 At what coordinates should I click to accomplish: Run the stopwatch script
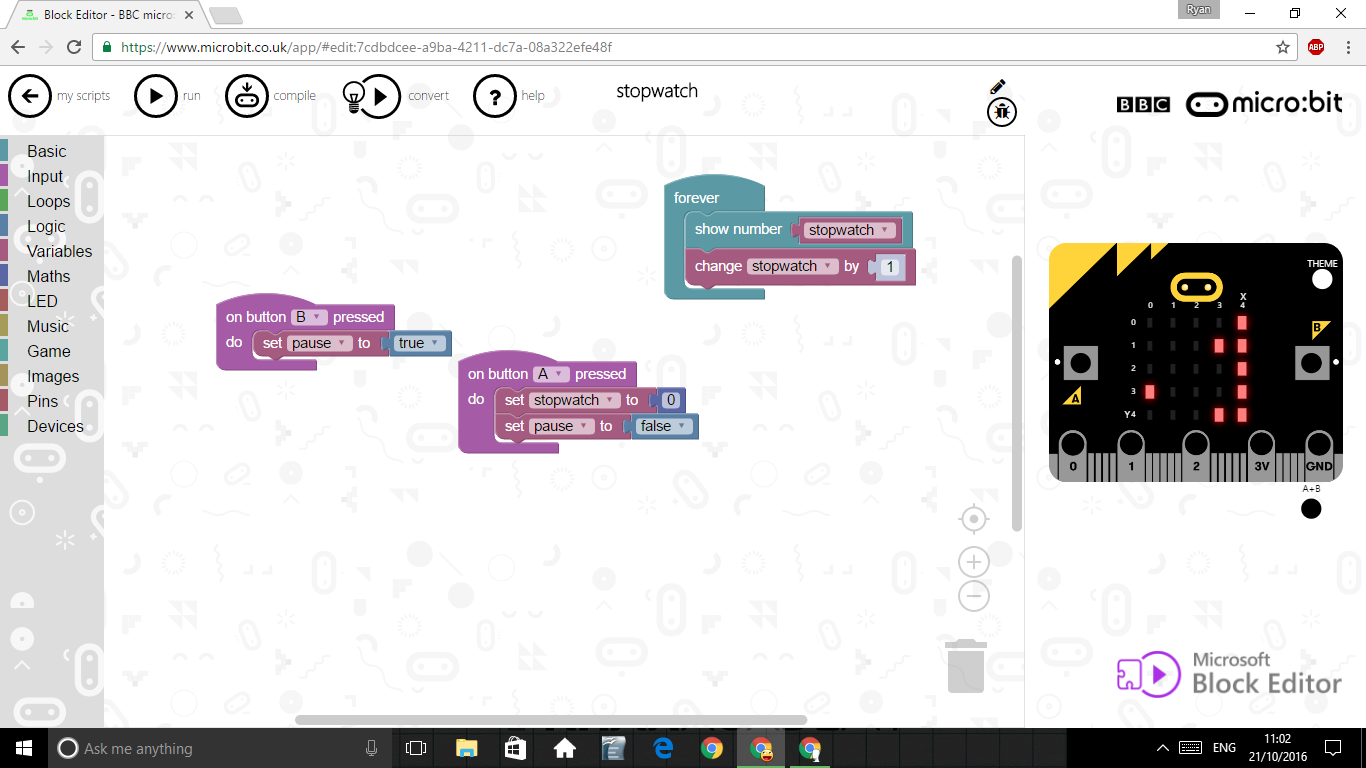pyautogui.click(x=156, y=95)
